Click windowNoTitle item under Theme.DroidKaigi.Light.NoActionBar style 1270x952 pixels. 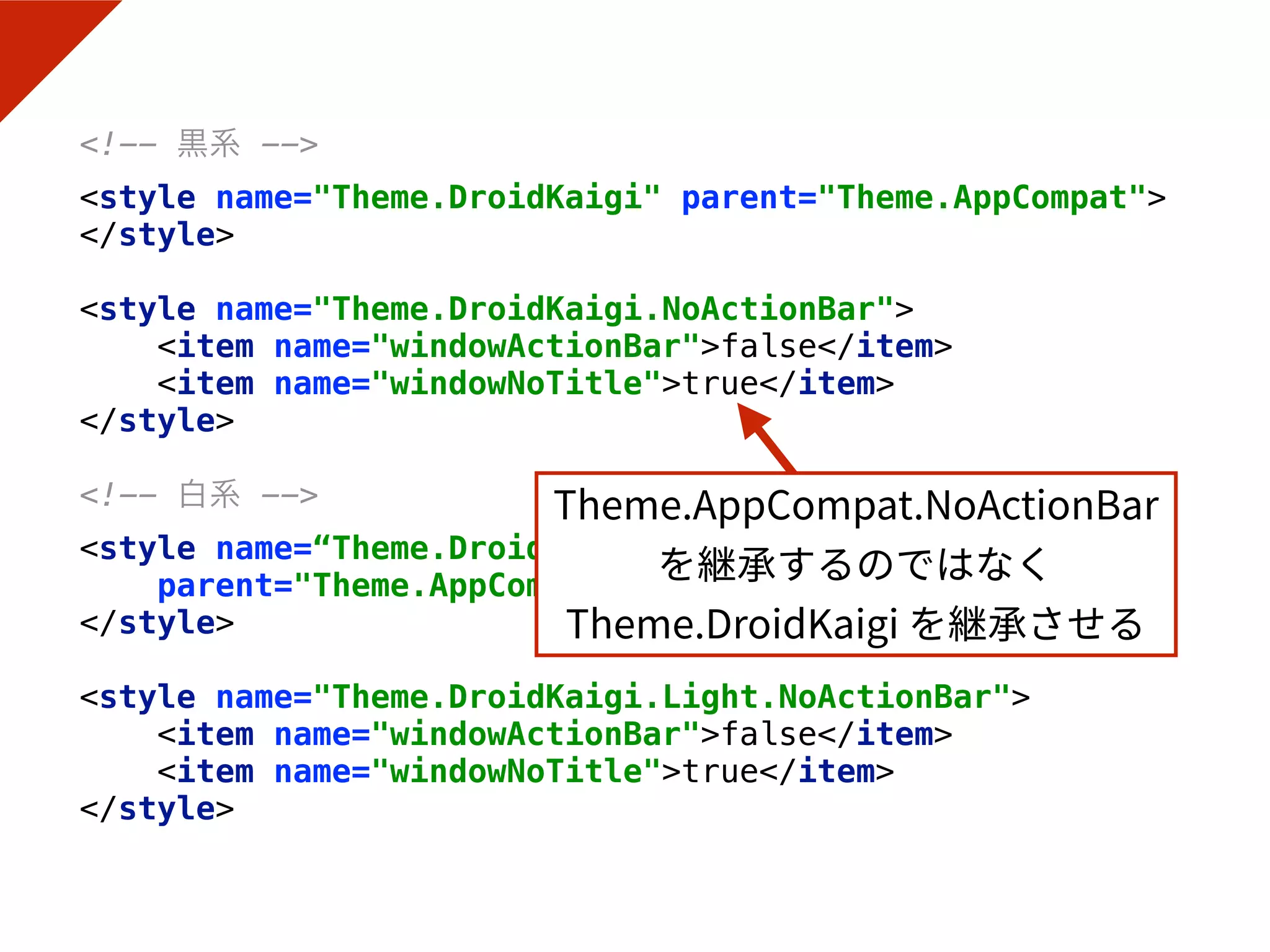click(526, 771)
